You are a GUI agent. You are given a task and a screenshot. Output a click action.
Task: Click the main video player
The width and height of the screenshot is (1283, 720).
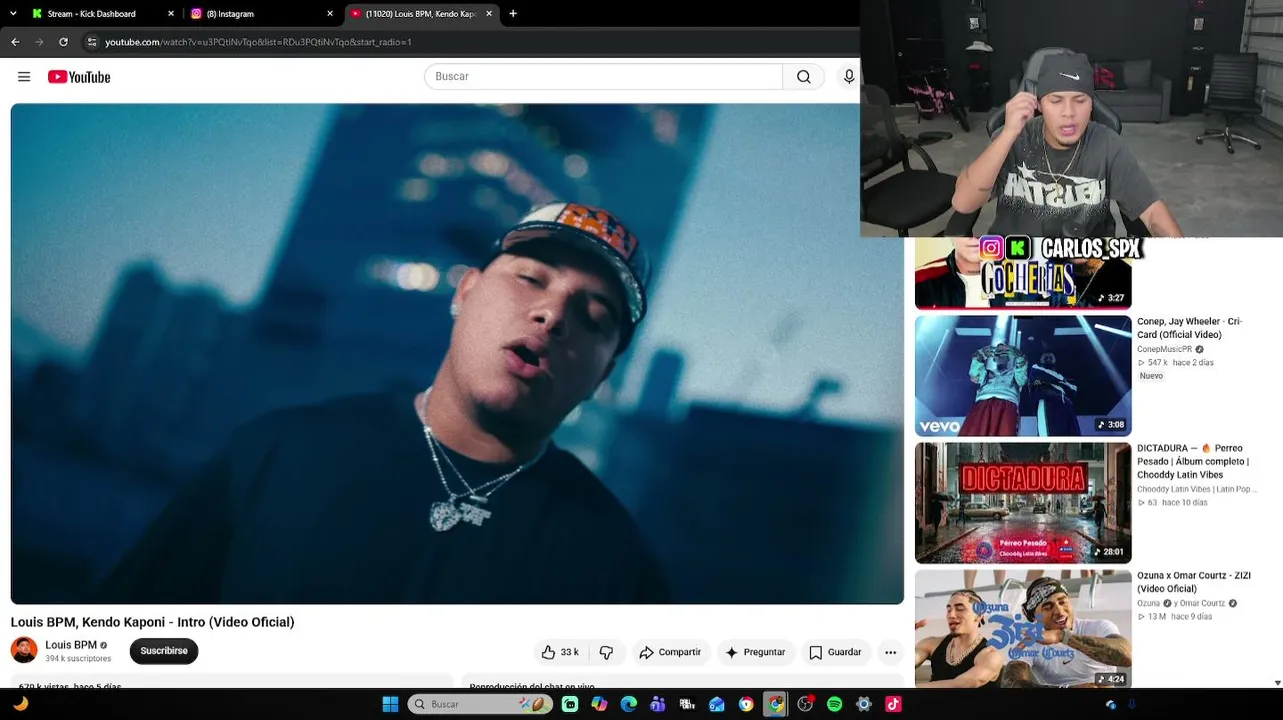(457, 354)
